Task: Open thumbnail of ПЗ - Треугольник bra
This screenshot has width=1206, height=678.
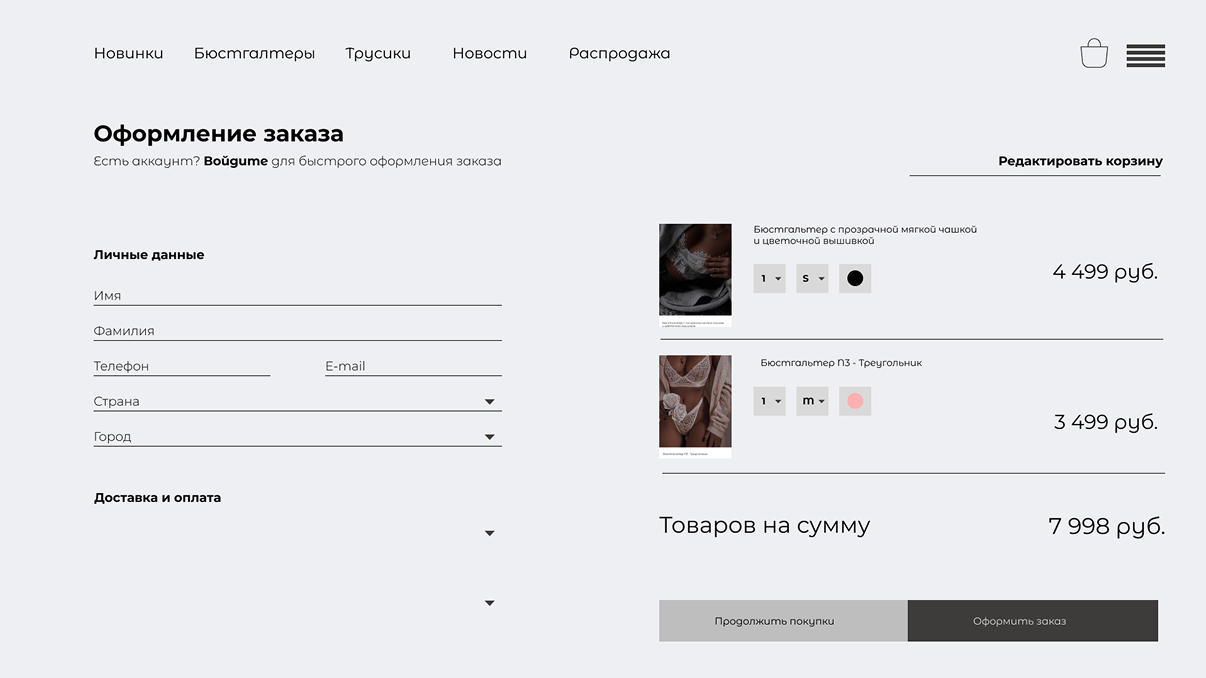Action: [x=695, y=406]
